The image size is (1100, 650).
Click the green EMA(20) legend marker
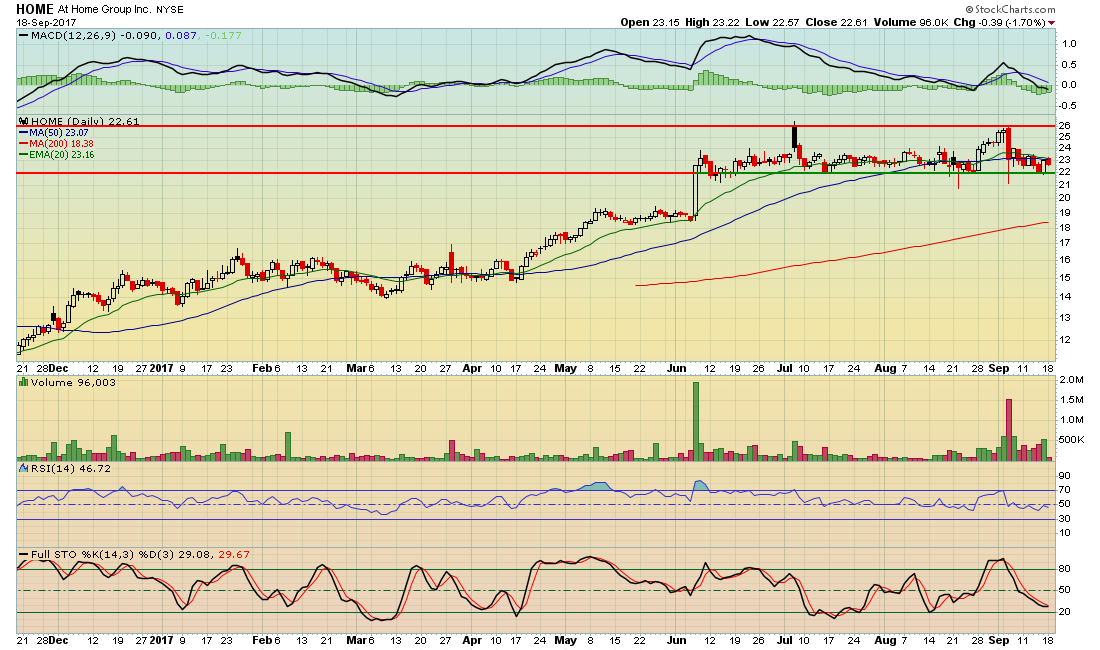point(23,155)
